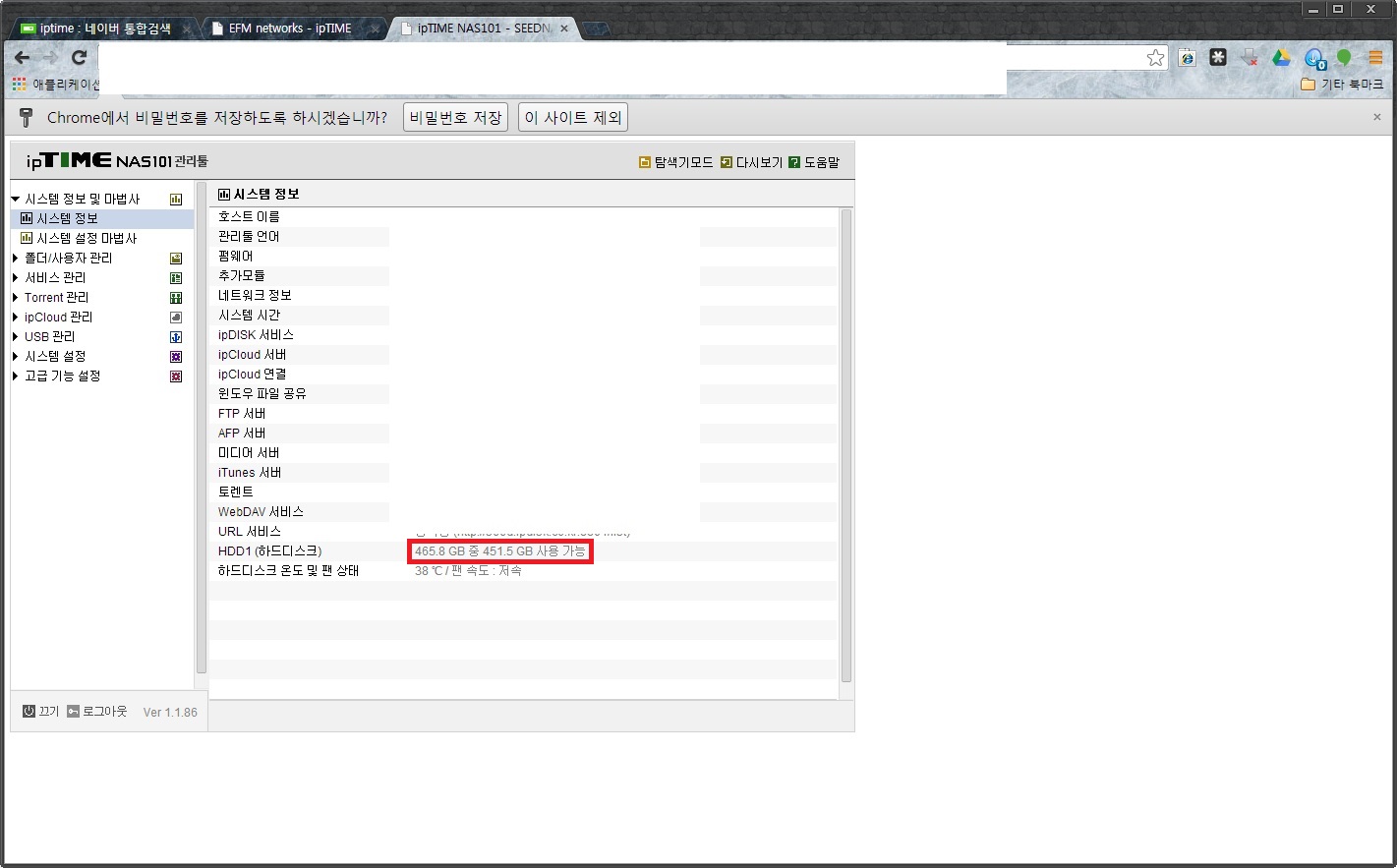This screenshot has height=868, width=1397.
Task: Click the ipCloud 관리 icon in sidebar
Action: [176, 318]
